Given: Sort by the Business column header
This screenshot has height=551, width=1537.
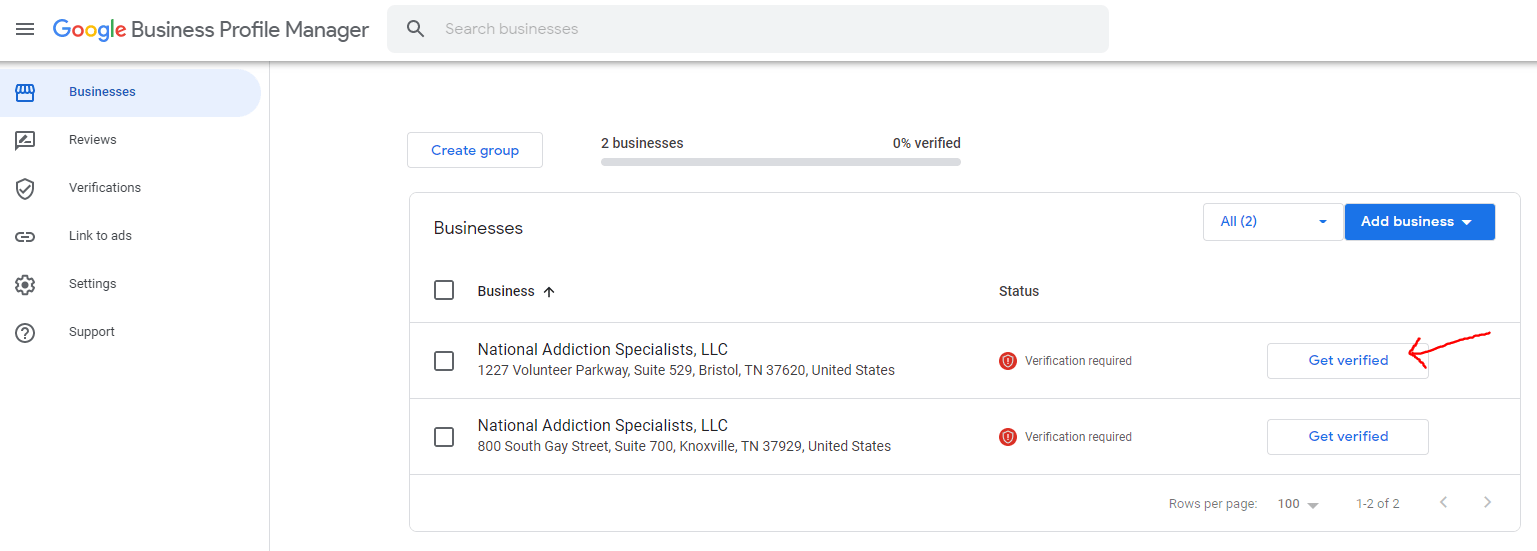Looking at the screenshot, I should 506,291.
